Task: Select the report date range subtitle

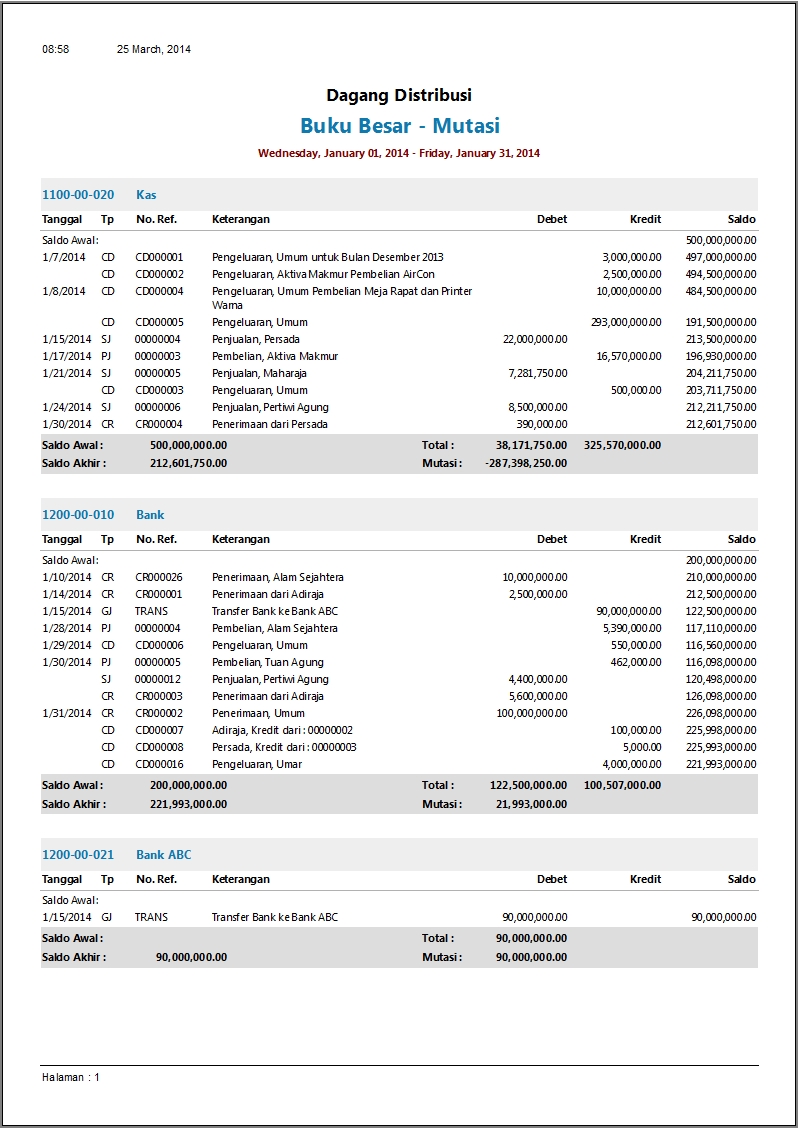Action: [x=399, y=153]
